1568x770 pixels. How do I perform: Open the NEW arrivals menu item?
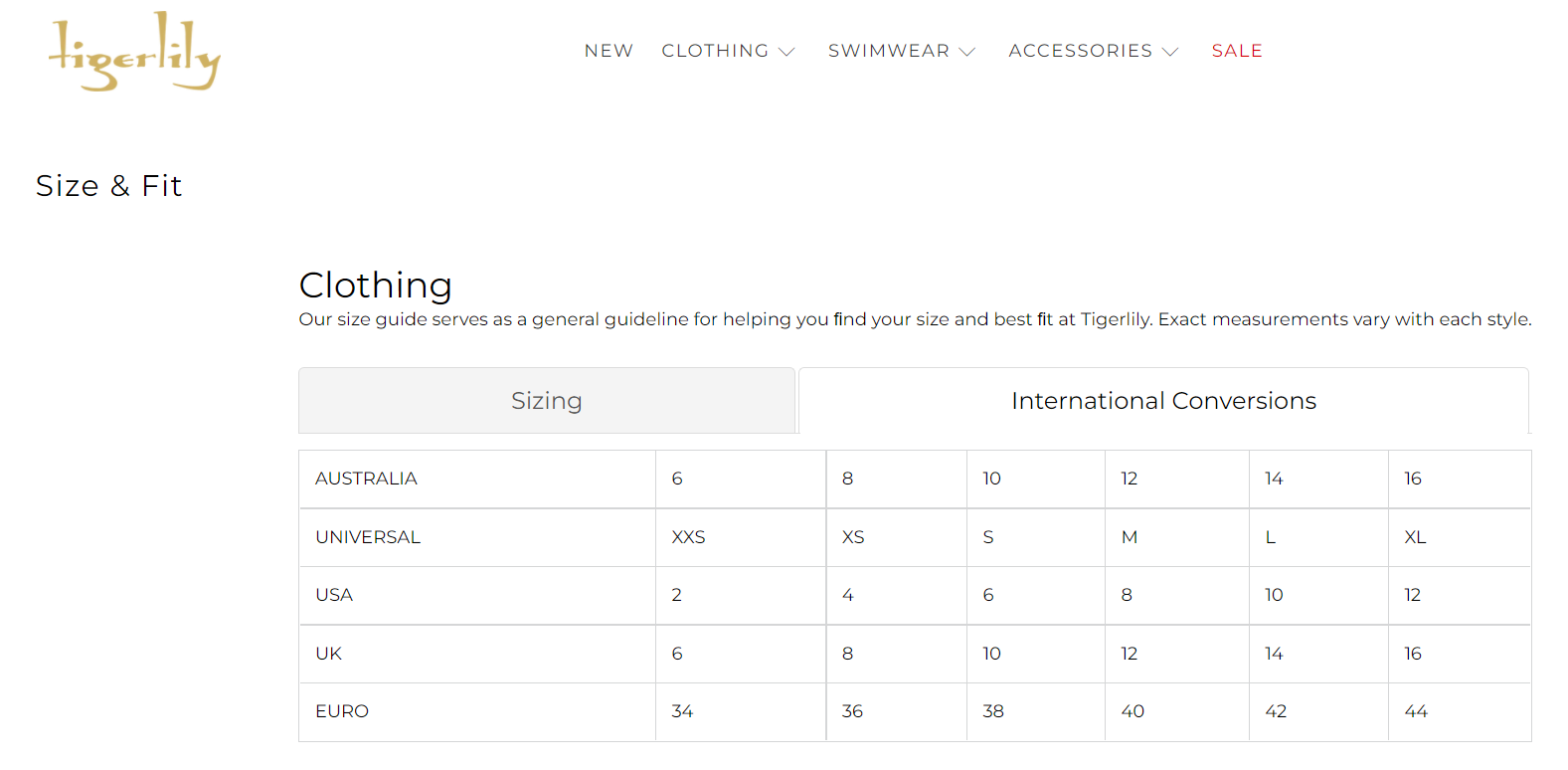point(609,51)
